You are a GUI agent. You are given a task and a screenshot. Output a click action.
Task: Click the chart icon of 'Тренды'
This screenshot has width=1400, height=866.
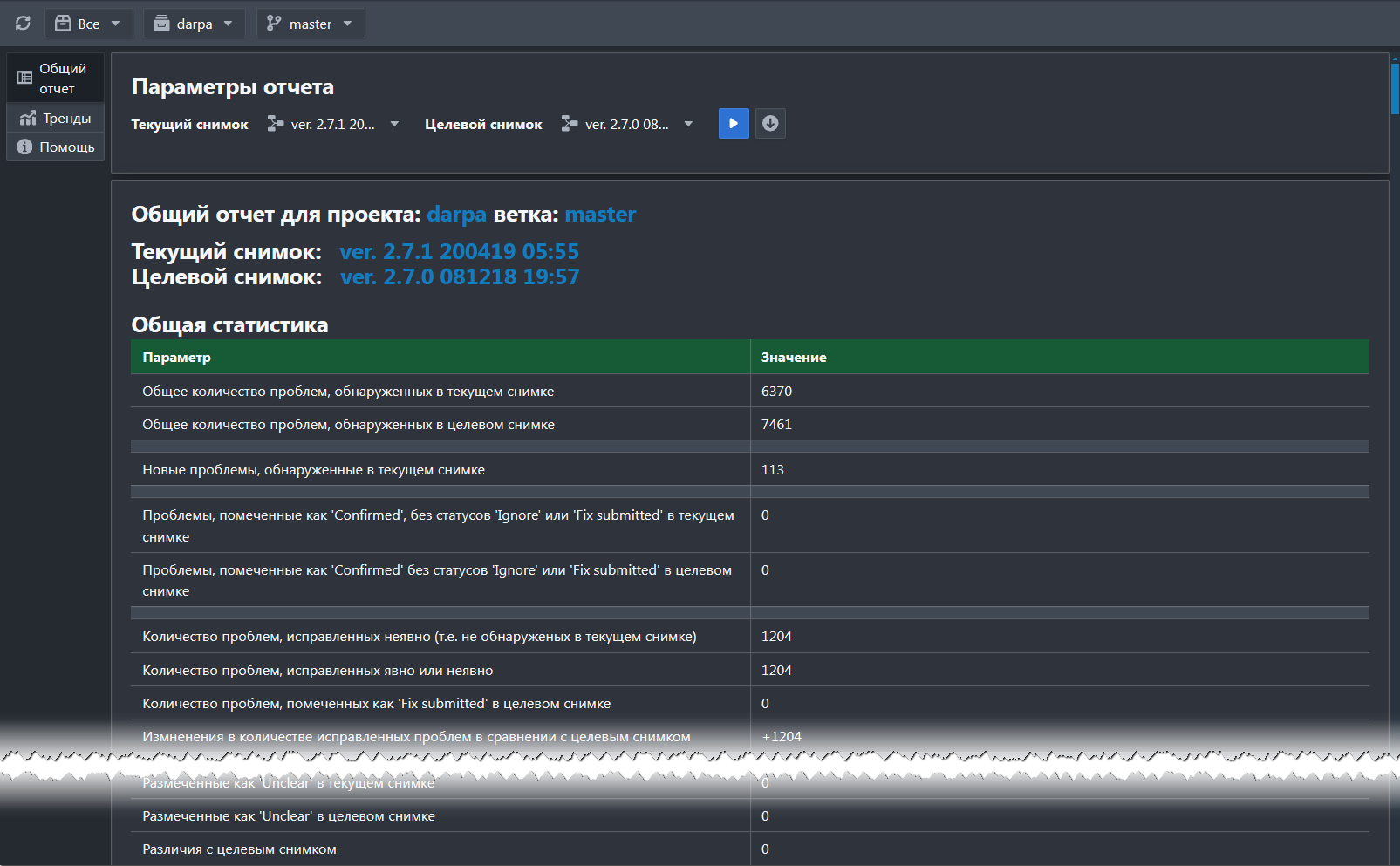coord(28,118)
